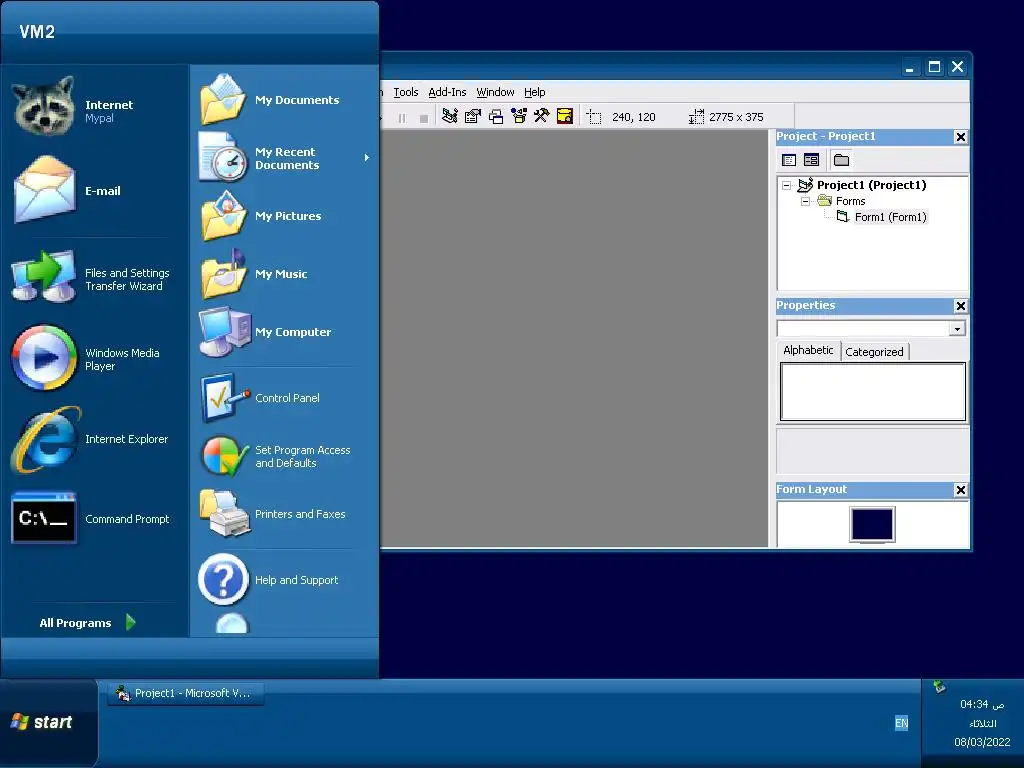This screenshot has width=1024, height=768.
Task: Select the Forms folder in project tree
Action: pyautogui.click(x=850, y=201)
